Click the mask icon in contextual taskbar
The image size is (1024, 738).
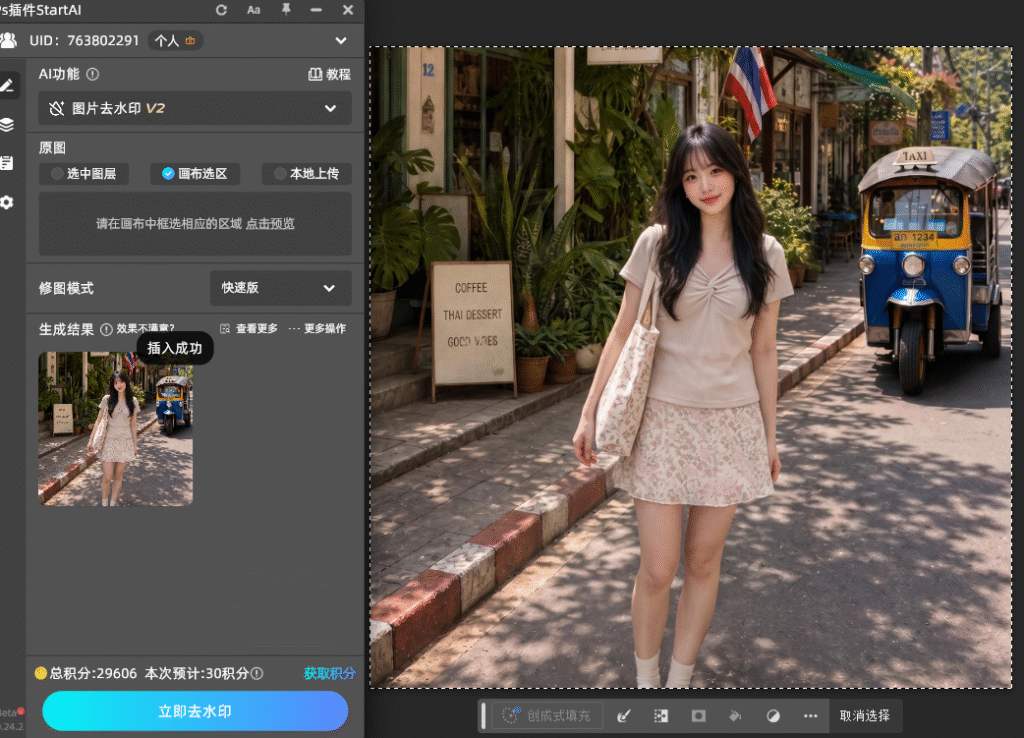[698, 716]
